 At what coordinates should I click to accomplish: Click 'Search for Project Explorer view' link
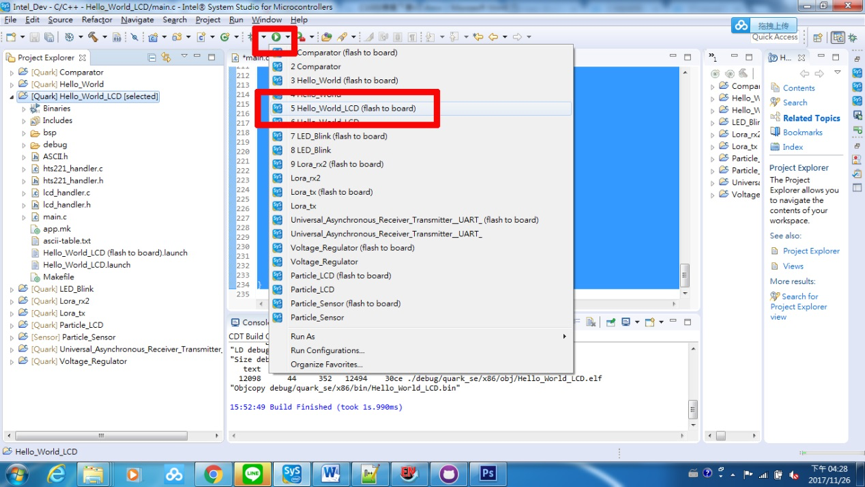coord(799,307)
